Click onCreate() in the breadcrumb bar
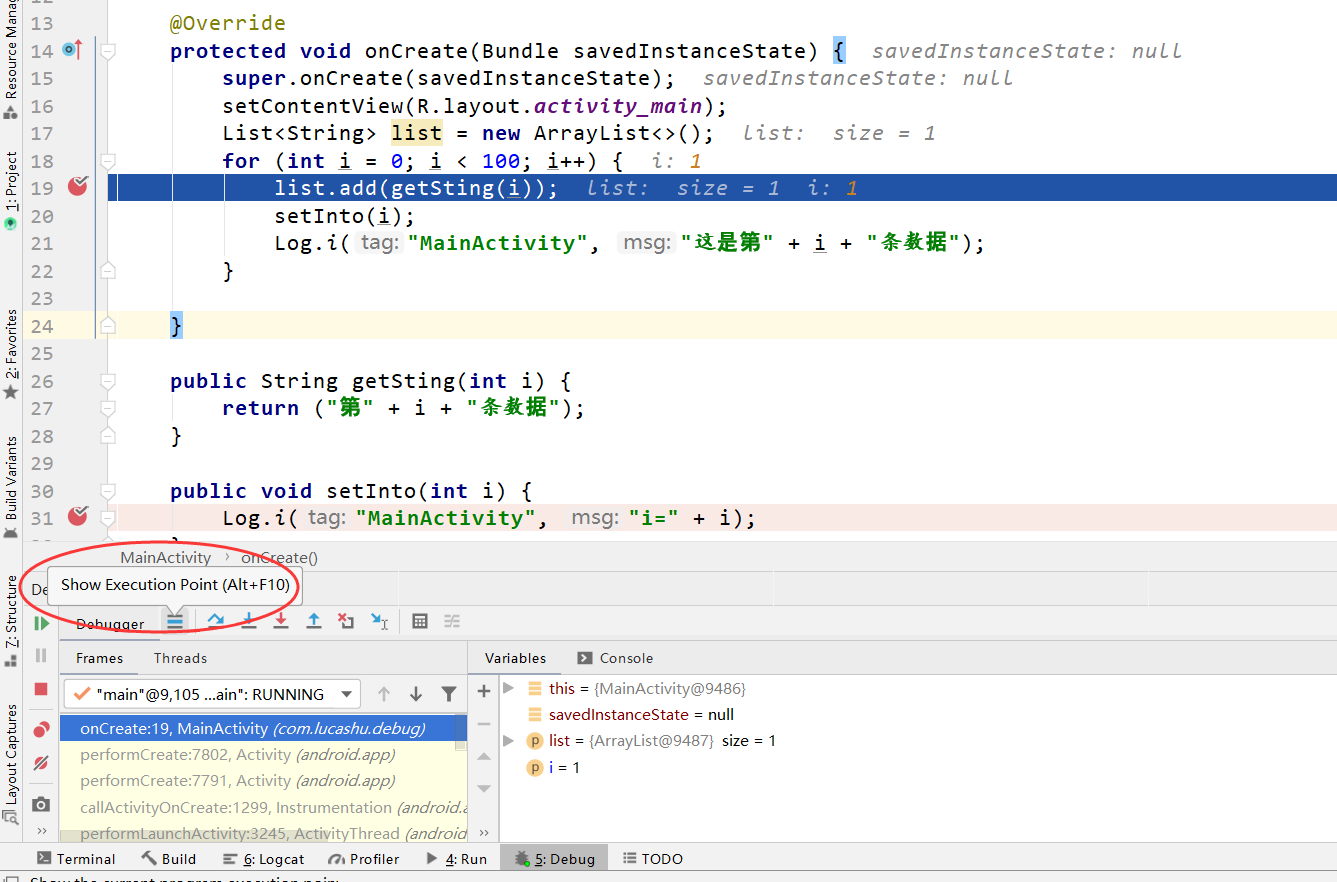 tap(279, 558)
